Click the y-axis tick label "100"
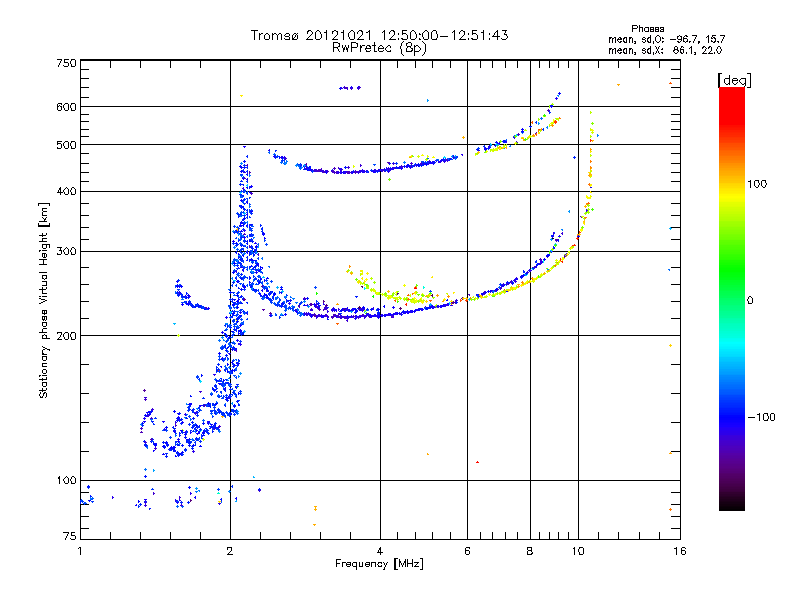The height and width of the screenshot is (600, 800). [66, 480]
